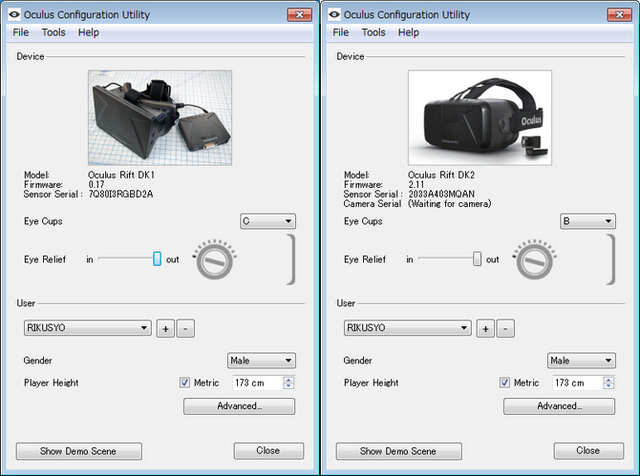The height and width of the screenshot is (476, 640).
Task: Open the File menu in the DK1 window
Action: [20, 32]
